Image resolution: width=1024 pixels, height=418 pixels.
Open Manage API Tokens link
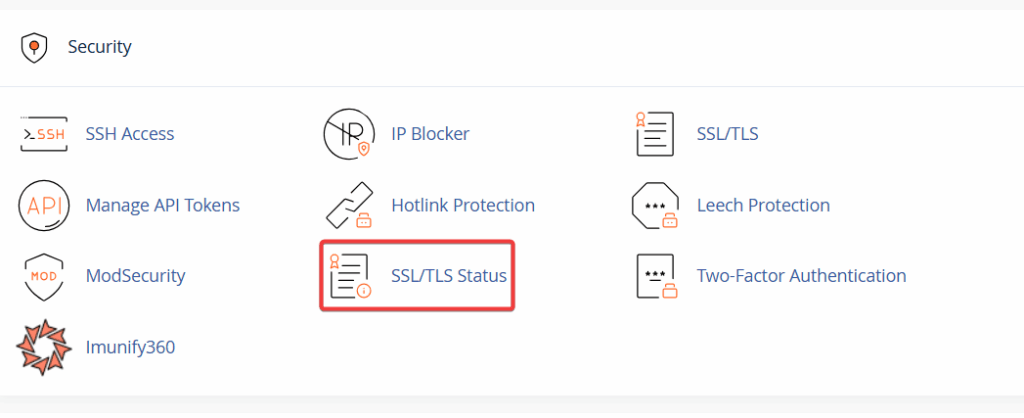coord(163,205)
